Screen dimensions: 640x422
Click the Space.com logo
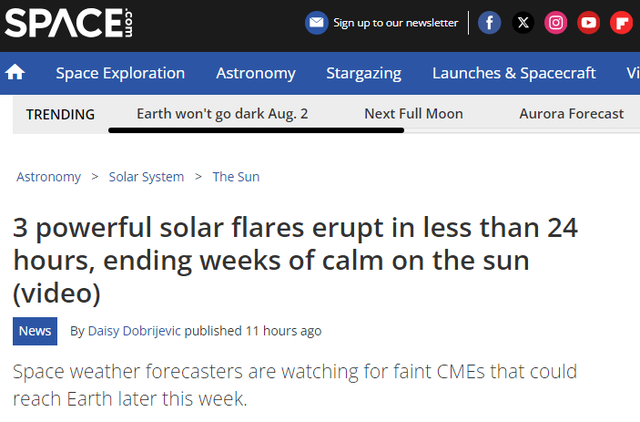tap(68, 23)
